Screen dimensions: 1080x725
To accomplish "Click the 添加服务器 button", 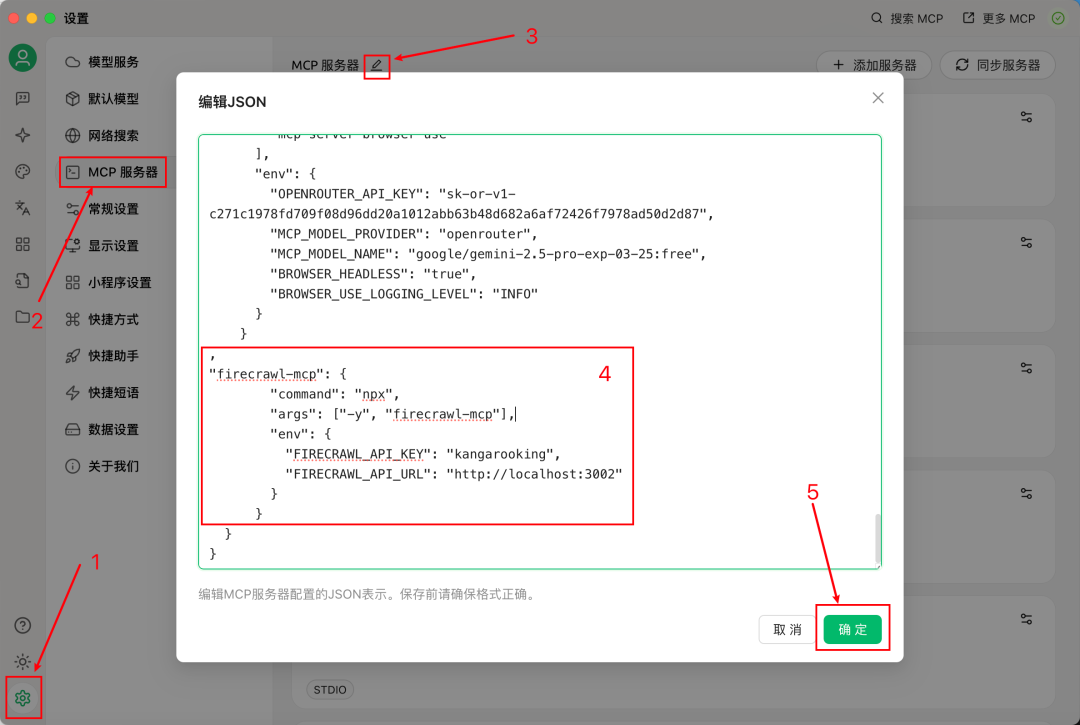I will point(874,65).
